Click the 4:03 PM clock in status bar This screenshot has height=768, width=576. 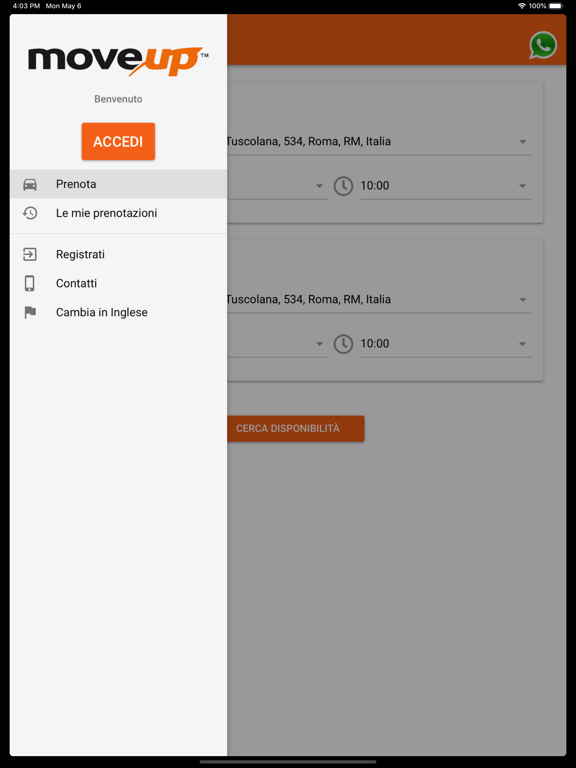[26, 6]
